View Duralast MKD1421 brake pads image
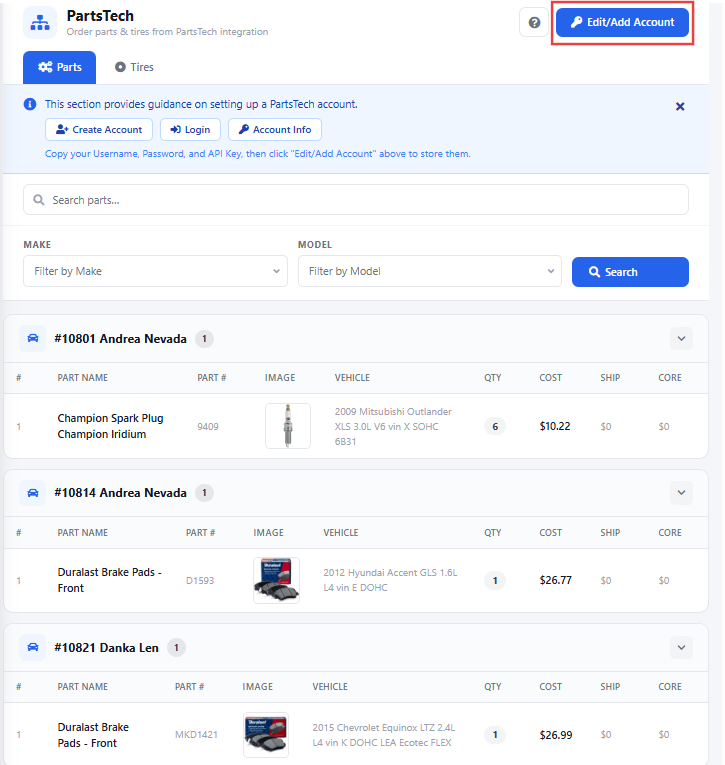 [266, 735]
